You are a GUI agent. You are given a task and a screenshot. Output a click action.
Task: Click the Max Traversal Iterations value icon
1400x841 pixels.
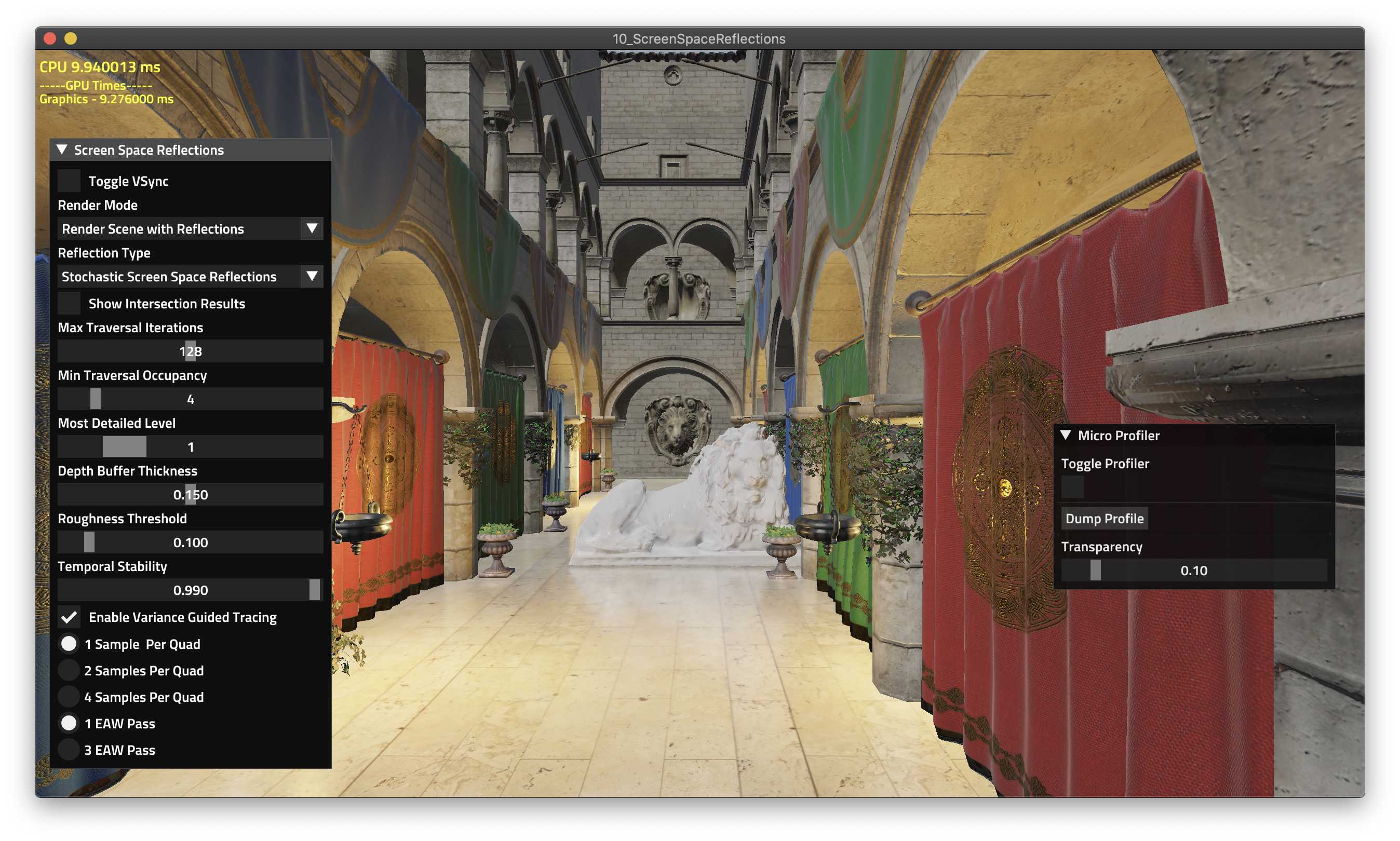pos(189,350)
